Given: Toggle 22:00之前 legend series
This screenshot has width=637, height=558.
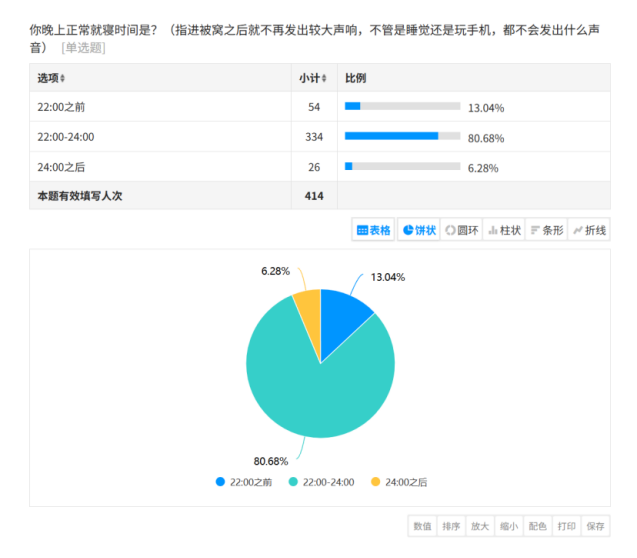Looking at the screenshot, I should coord(243,482).
